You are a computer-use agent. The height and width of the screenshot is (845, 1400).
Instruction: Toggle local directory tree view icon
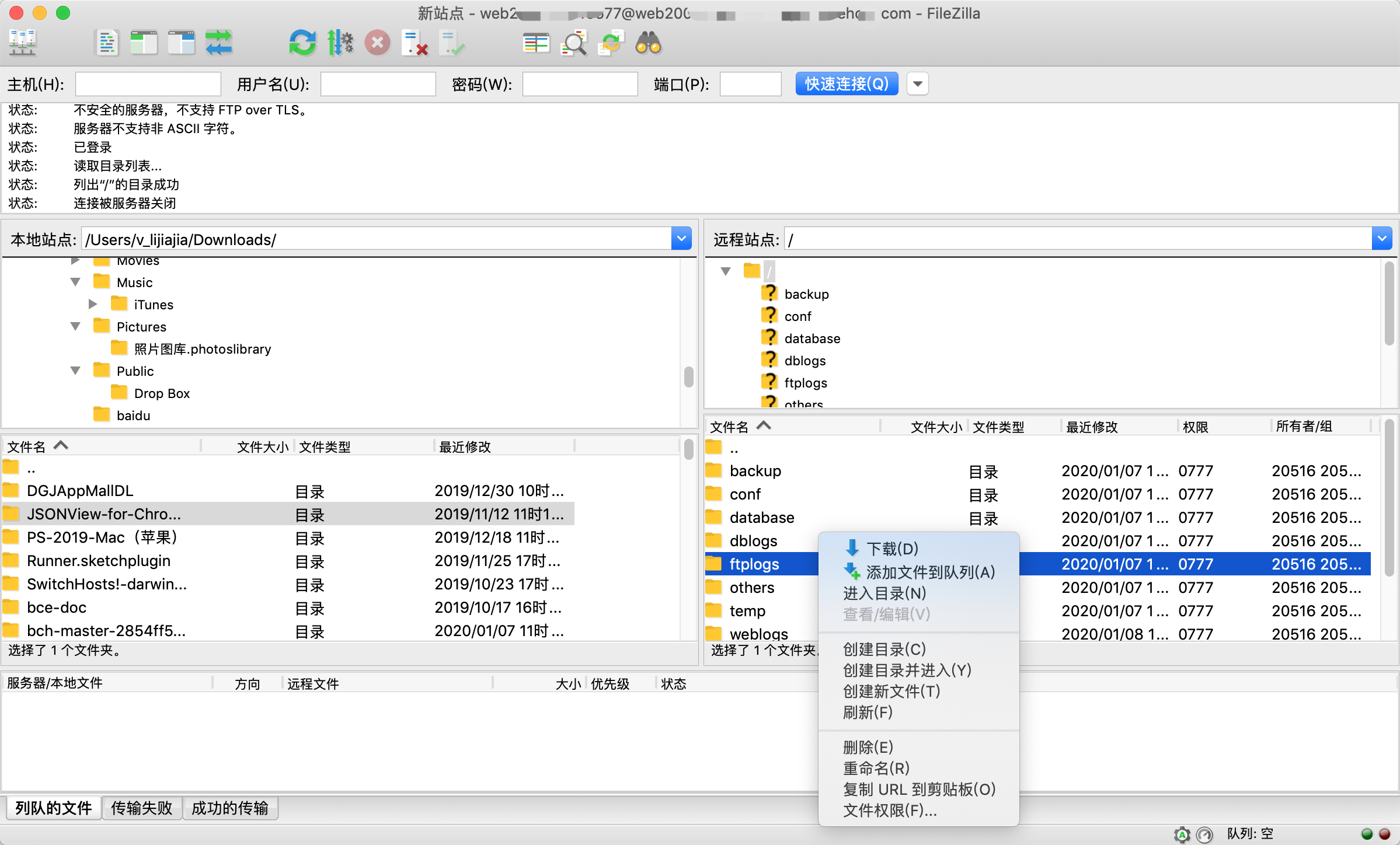click(x=144, y=43)
